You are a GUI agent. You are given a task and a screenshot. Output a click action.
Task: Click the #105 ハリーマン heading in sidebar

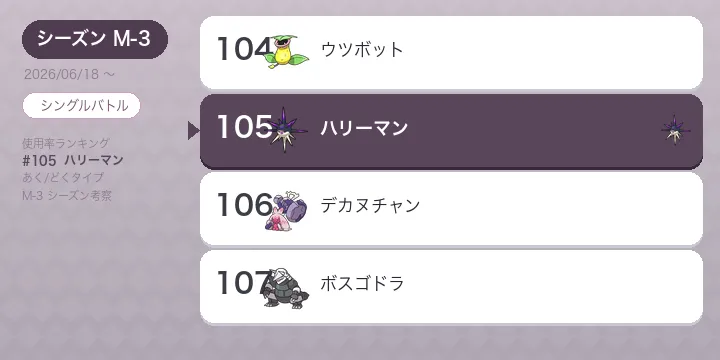coord(73,160)
